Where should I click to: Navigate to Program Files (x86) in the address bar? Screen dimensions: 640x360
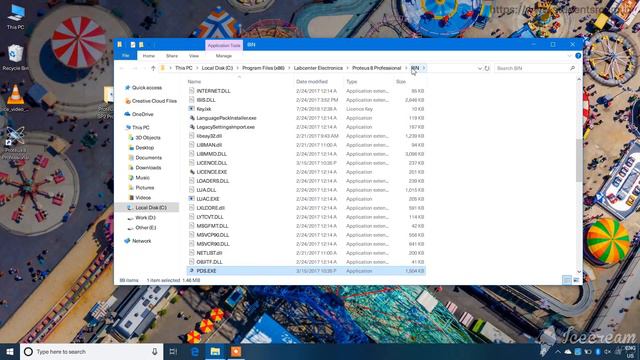[263, 68]
